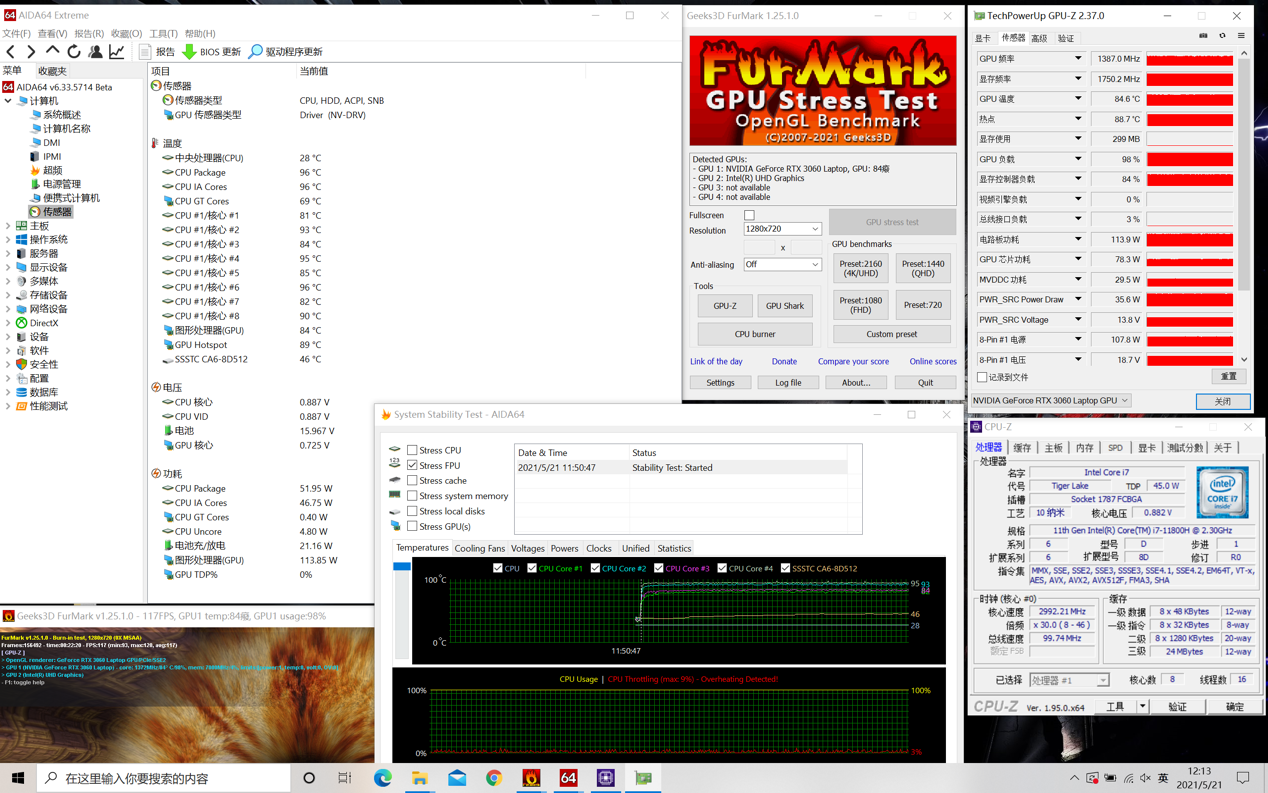Click the 驱动程序更新 magnifier icon
The width and height of the screenshot is (1268, 793).
[x=256, y=52]
